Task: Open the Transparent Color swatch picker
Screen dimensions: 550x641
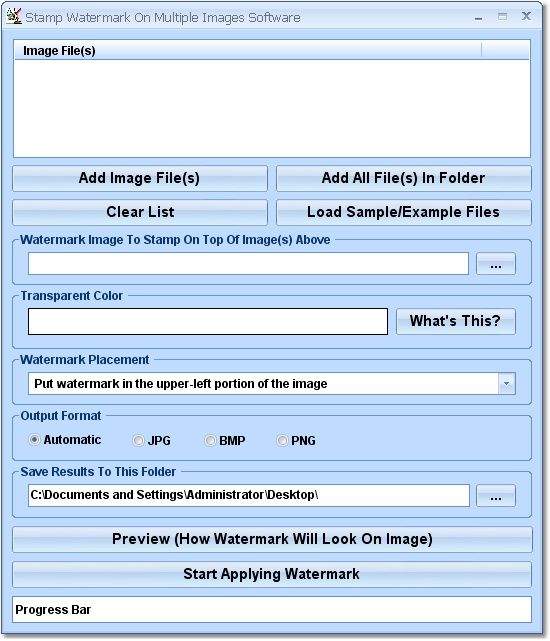Action: click(x=208, y=321)
